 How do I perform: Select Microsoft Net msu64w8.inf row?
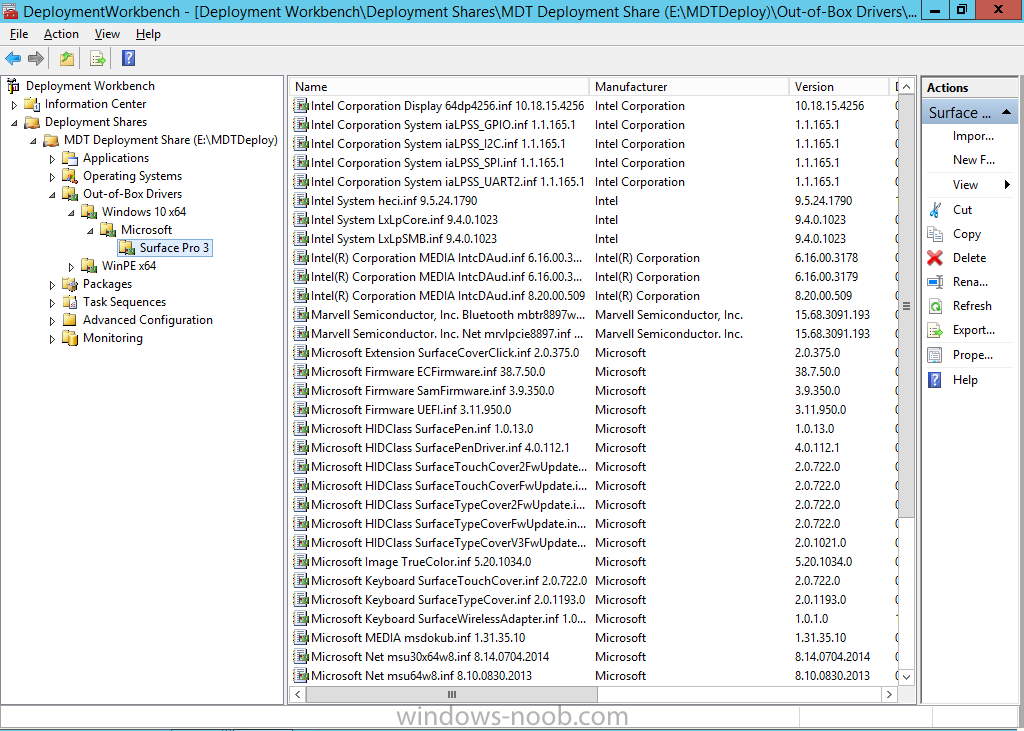(594, 675)
